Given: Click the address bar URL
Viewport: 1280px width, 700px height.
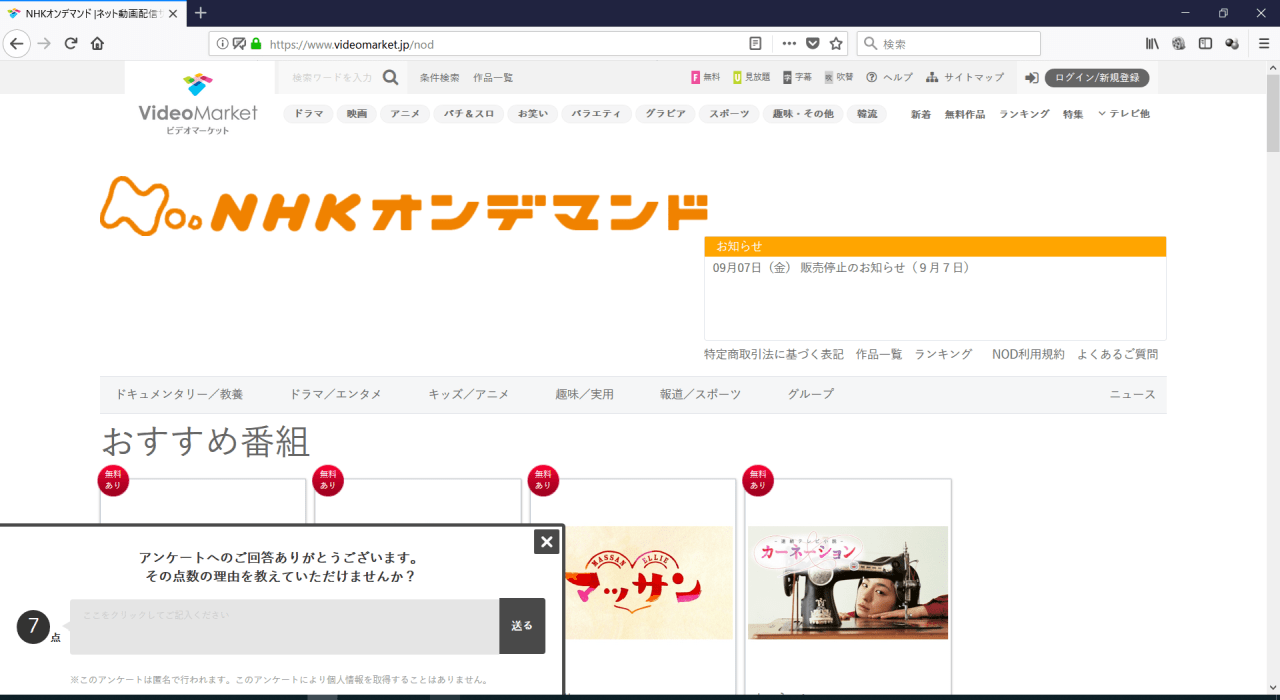Looking at the screenshot, I should point(352,44).
